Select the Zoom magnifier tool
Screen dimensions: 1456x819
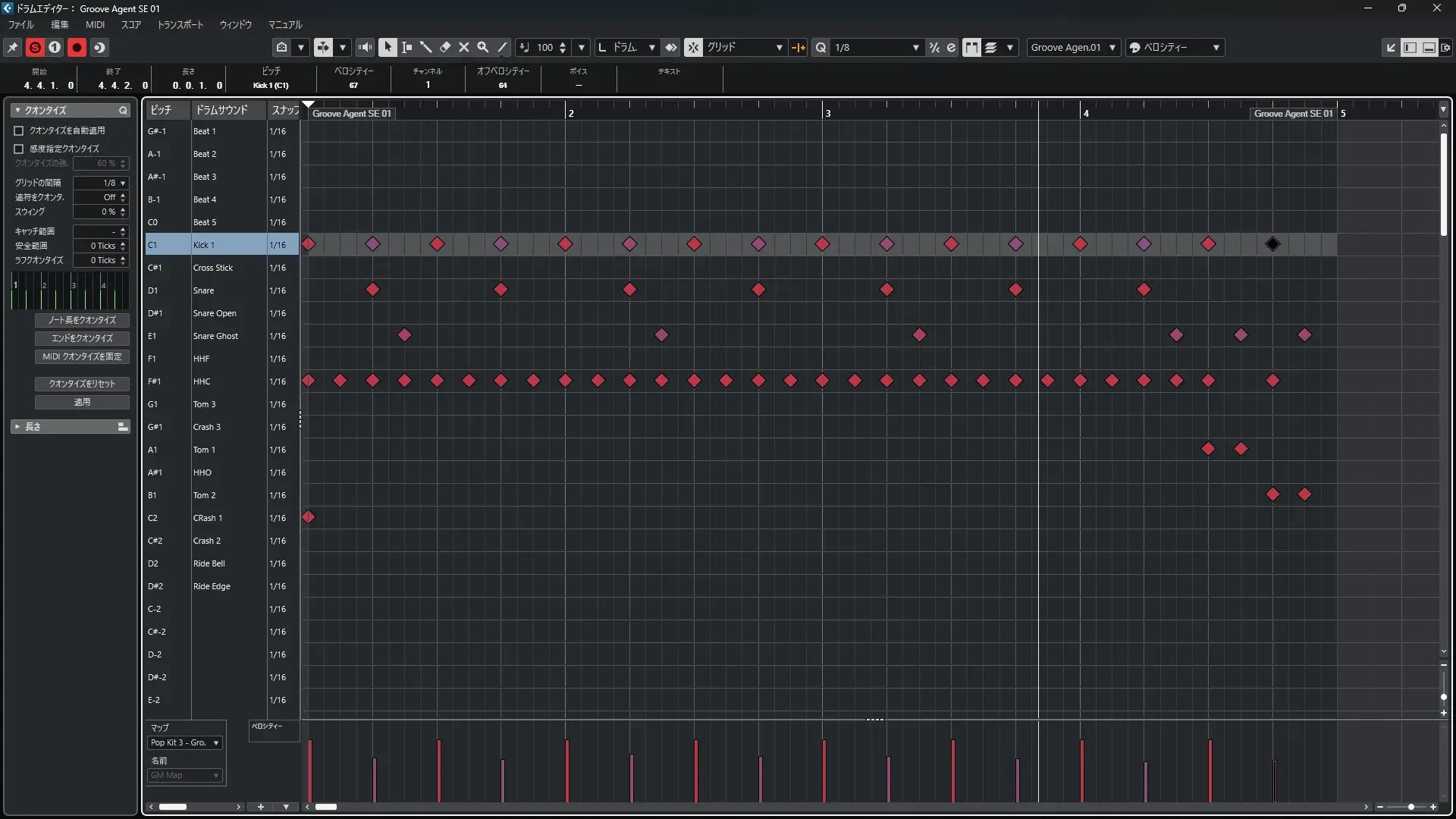(483, 47)
